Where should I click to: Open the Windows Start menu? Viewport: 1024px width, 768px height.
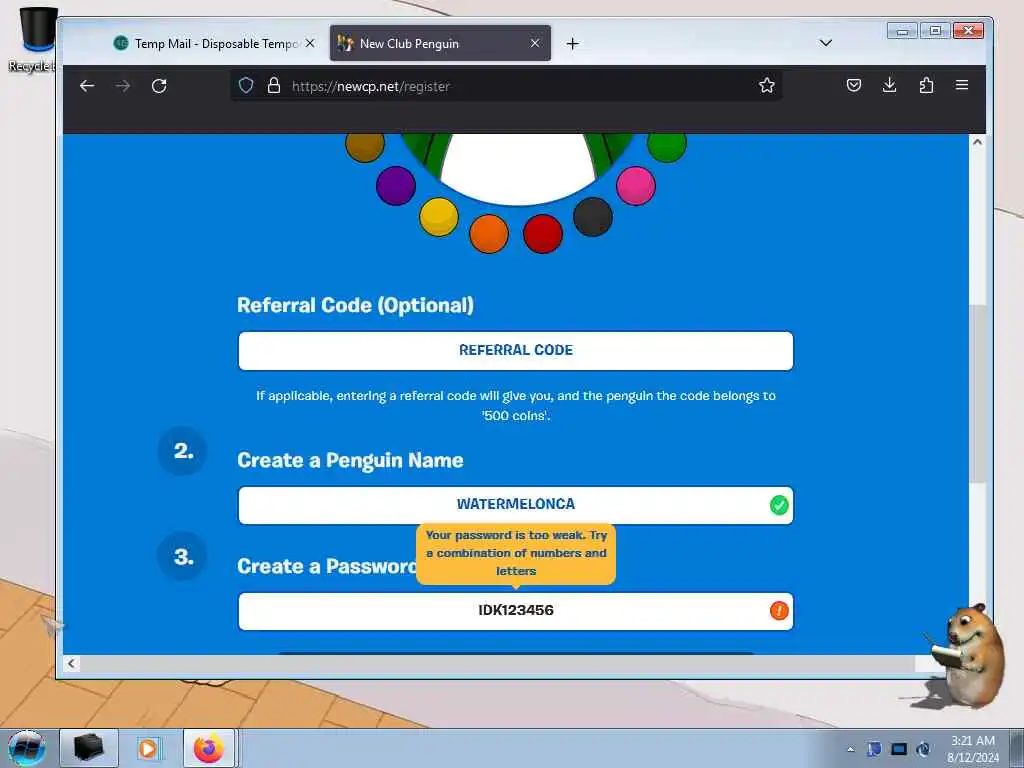pyautogui.click(x=27, y=748)
